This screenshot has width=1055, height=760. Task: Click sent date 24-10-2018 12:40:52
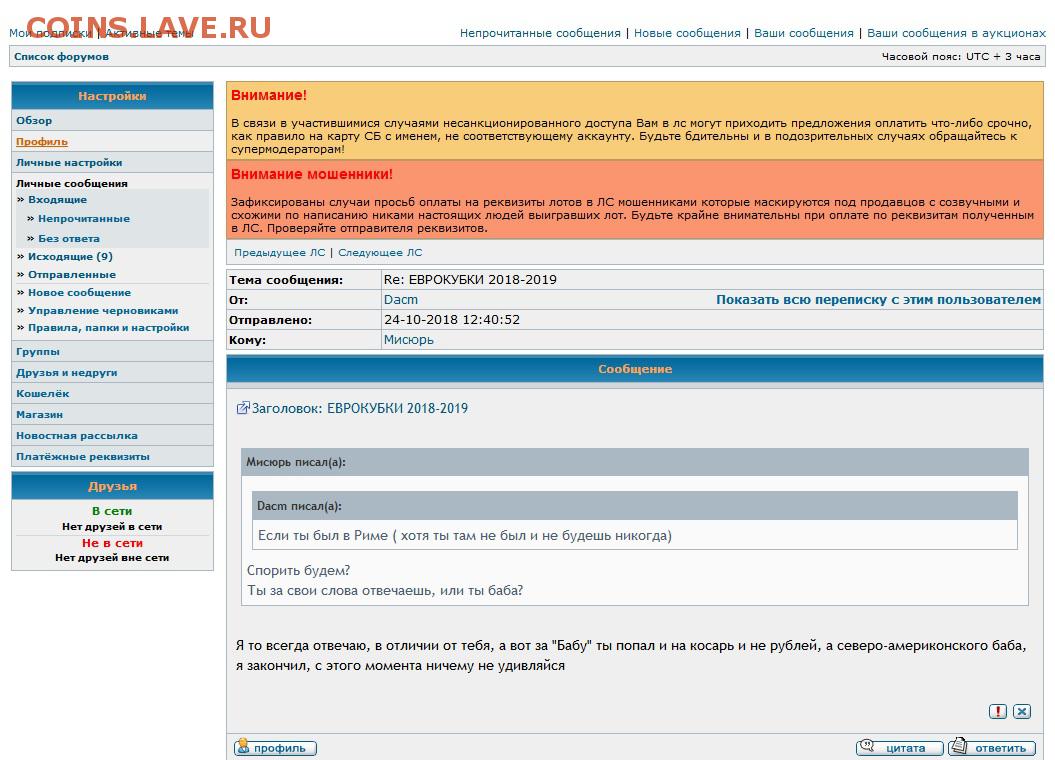click(x=451, y=319)
